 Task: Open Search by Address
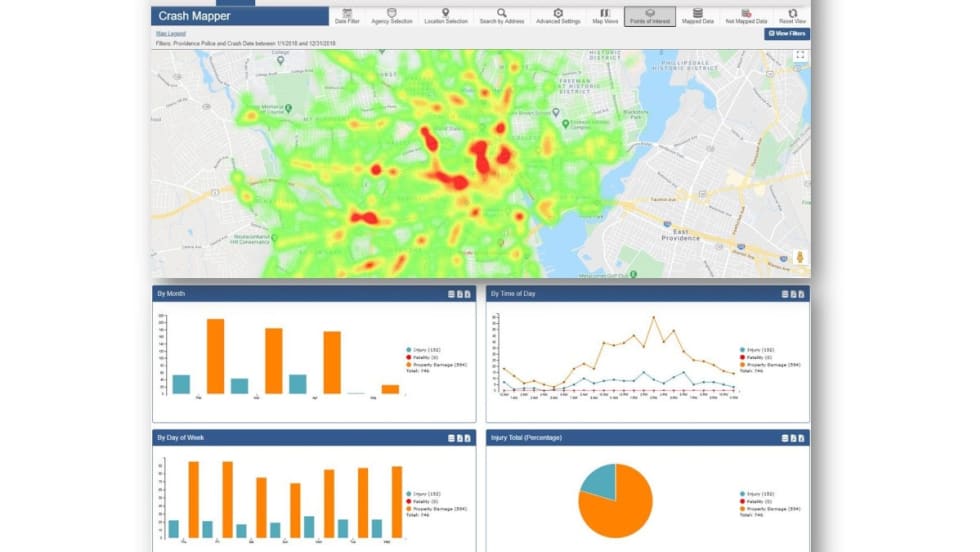coord(501,15)
